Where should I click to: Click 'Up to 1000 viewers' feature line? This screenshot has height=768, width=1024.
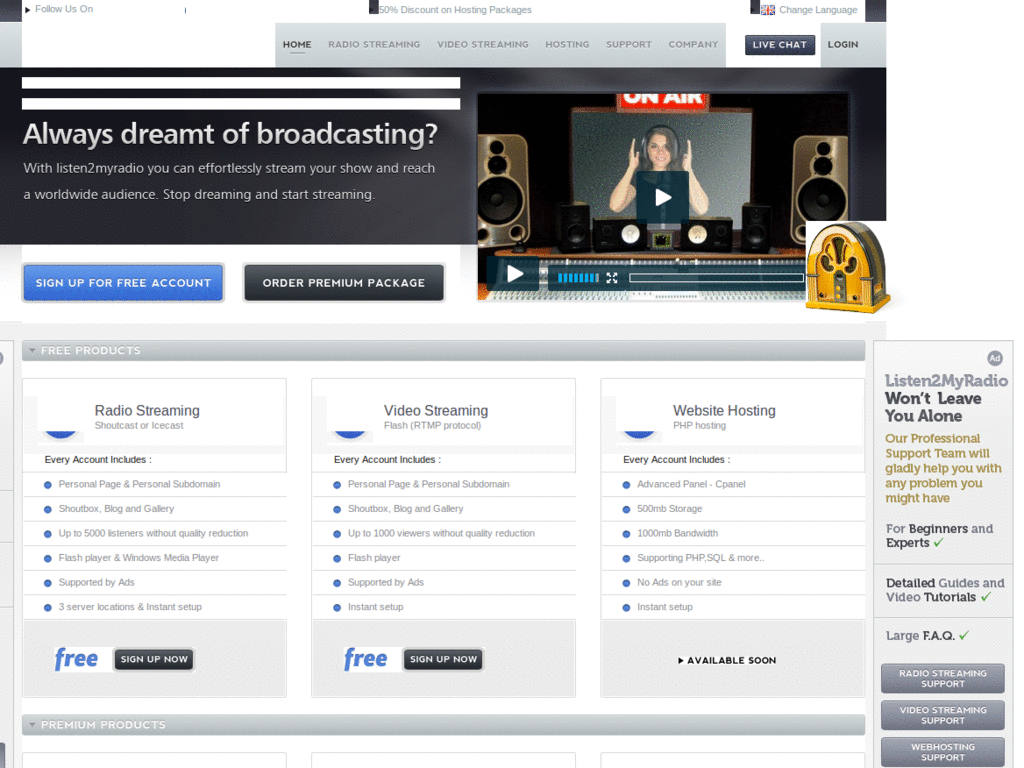click(x=441, y=533)
